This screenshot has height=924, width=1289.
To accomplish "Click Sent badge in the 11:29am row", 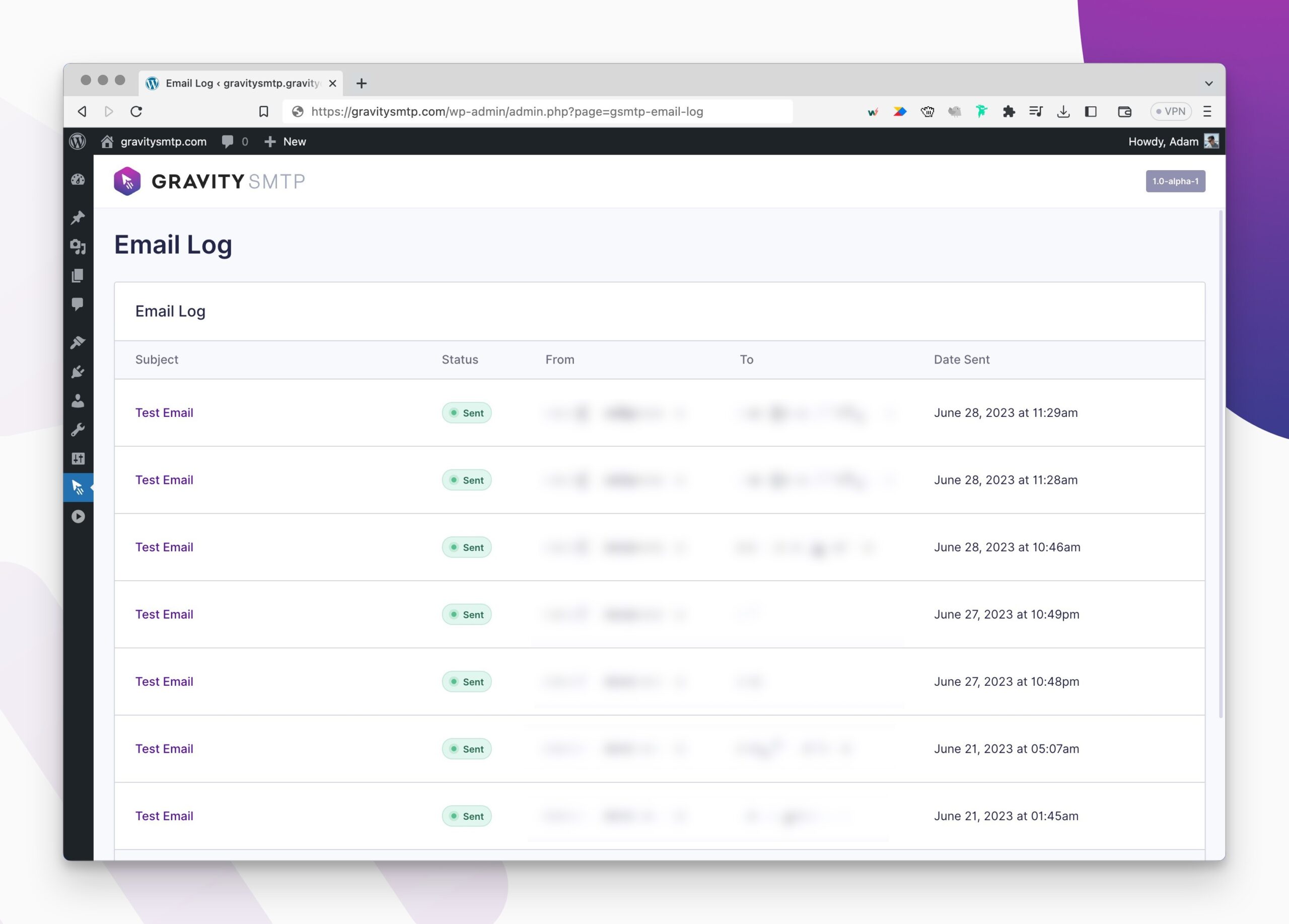I will click(x=467, y=413).
